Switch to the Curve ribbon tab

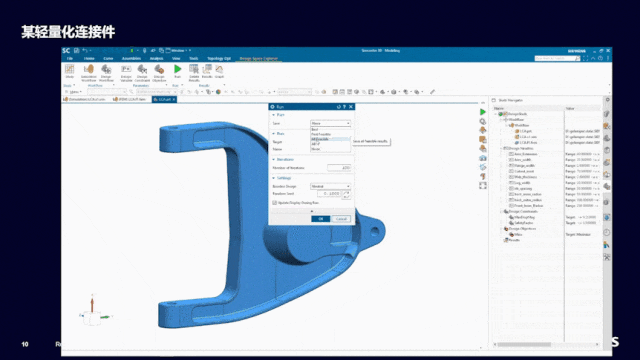pyautogui.click(x=108, y=59)
